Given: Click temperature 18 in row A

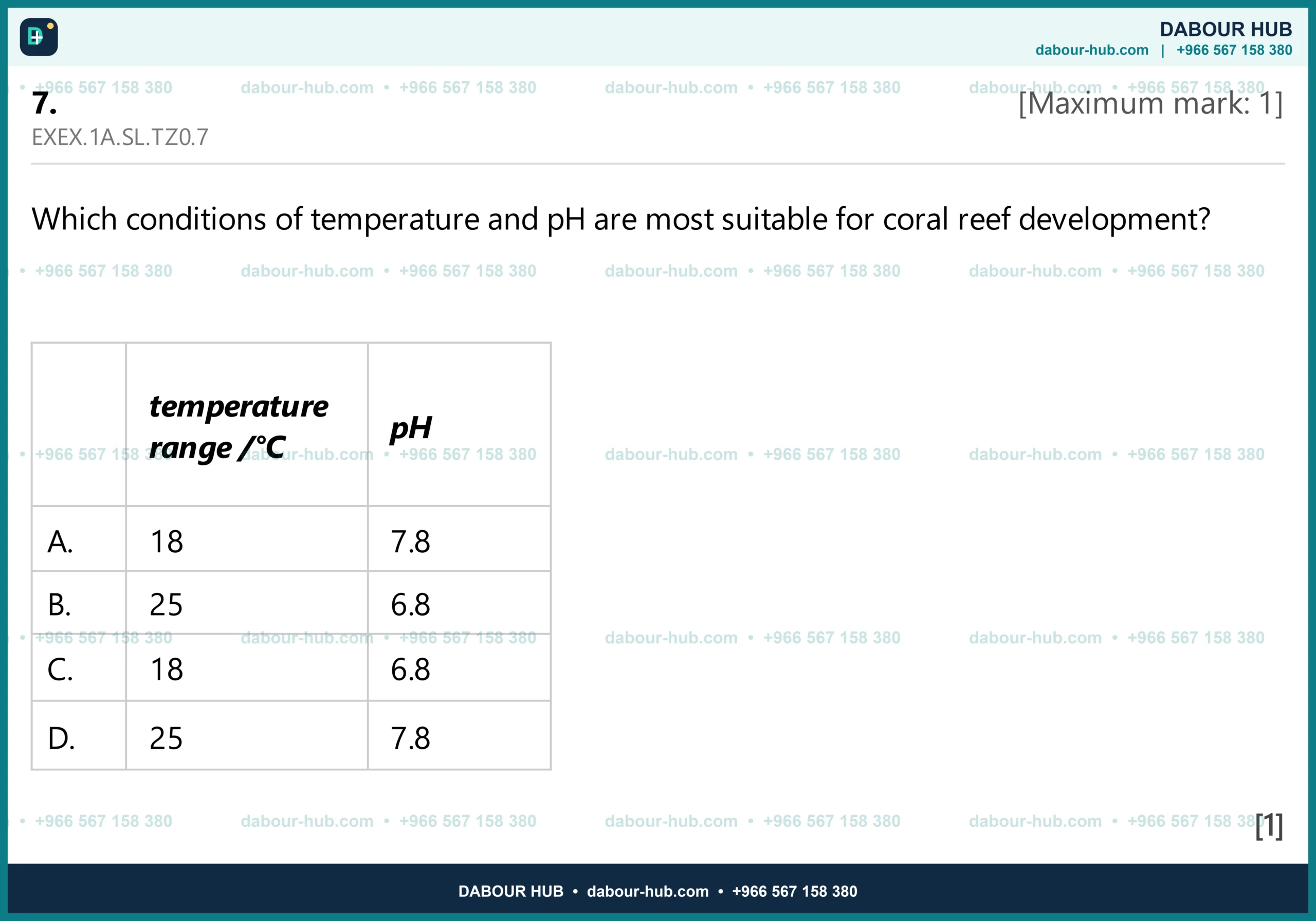Looking at the screenshot, I should click(167, 541).
